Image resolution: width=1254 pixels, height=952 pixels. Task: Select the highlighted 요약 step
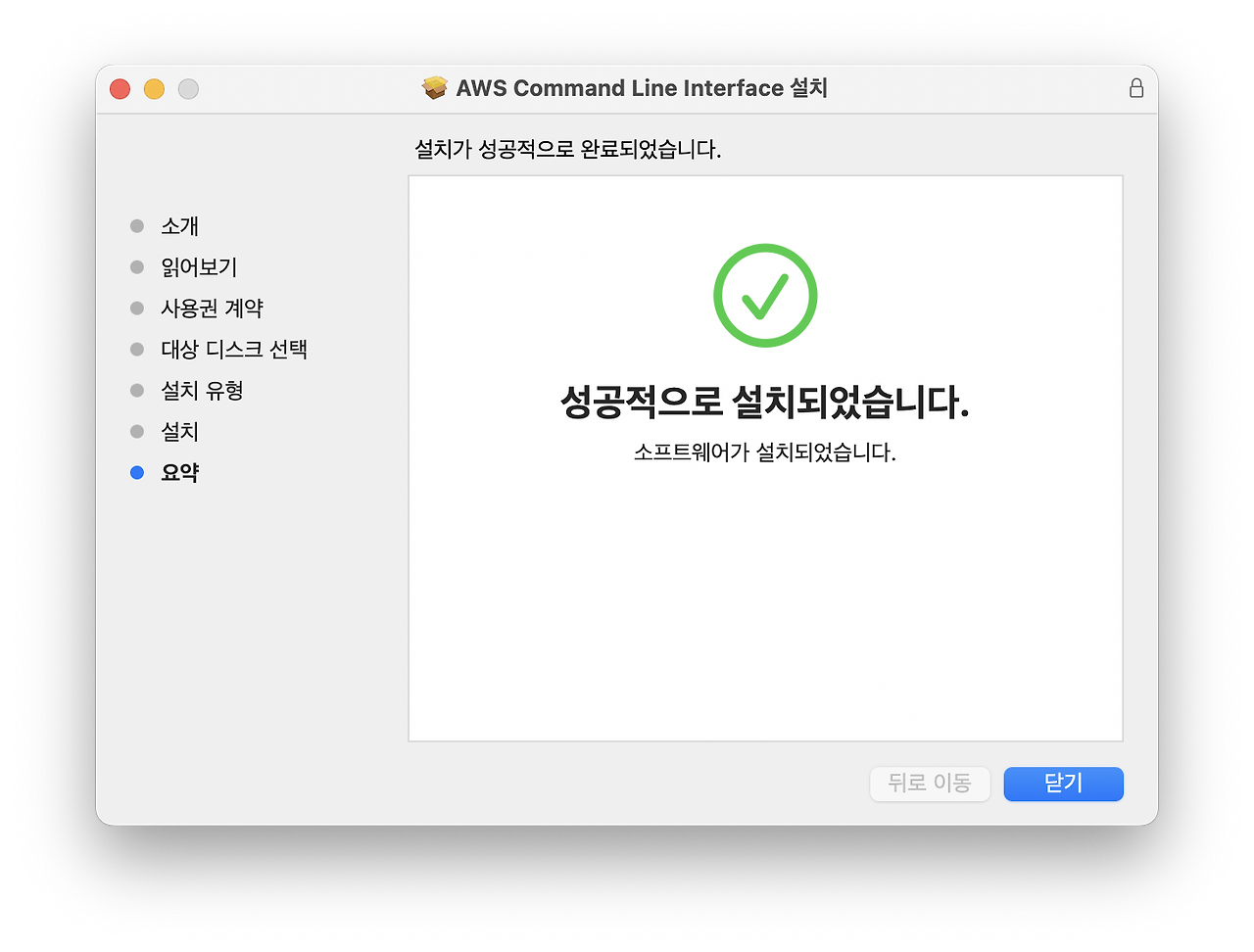pos(180,472)
